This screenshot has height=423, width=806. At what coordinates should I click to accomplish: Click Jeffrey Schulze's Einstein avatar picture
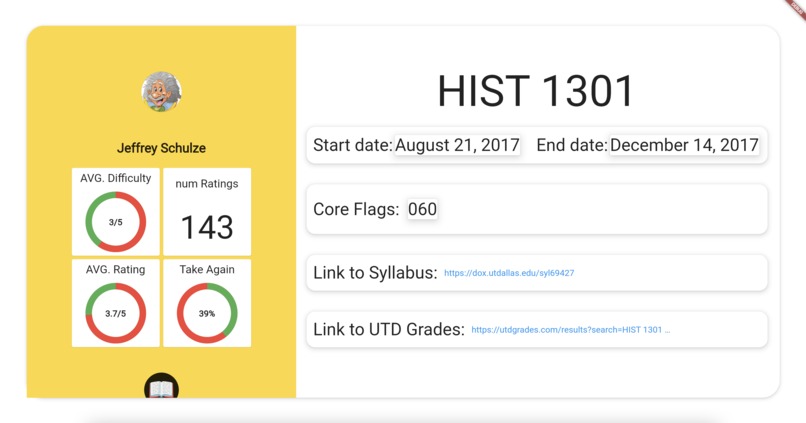tap(161, 91)
